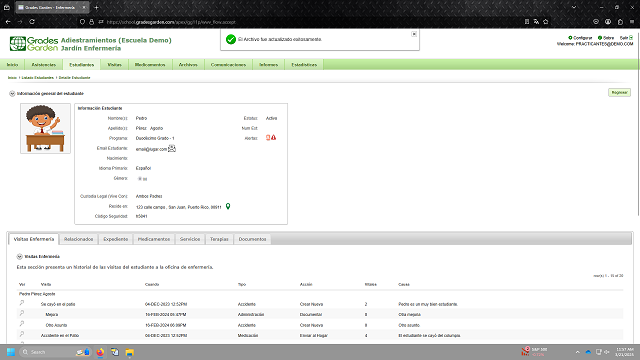This screenshot has height=360, width=640.
Task: Open the Medicamentos top menu tab
Action: pos(150,64)
